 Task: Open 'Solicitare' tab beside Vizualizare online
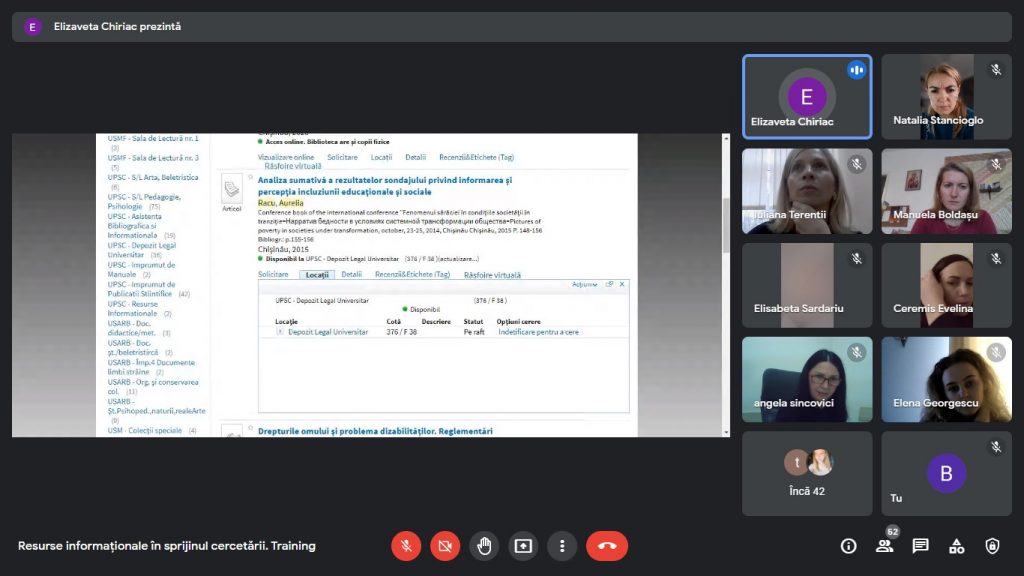pos(342,157)
